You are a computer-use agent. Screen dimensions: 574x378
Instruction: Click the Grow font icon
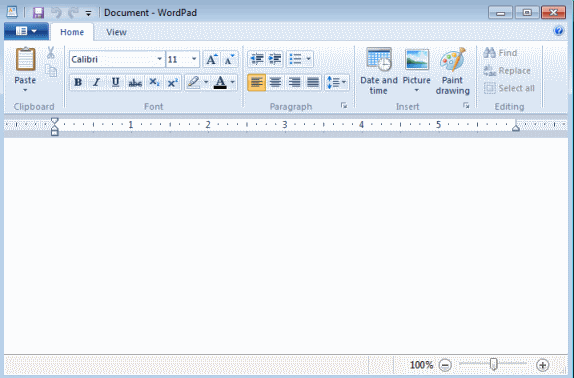click(211, 59)
